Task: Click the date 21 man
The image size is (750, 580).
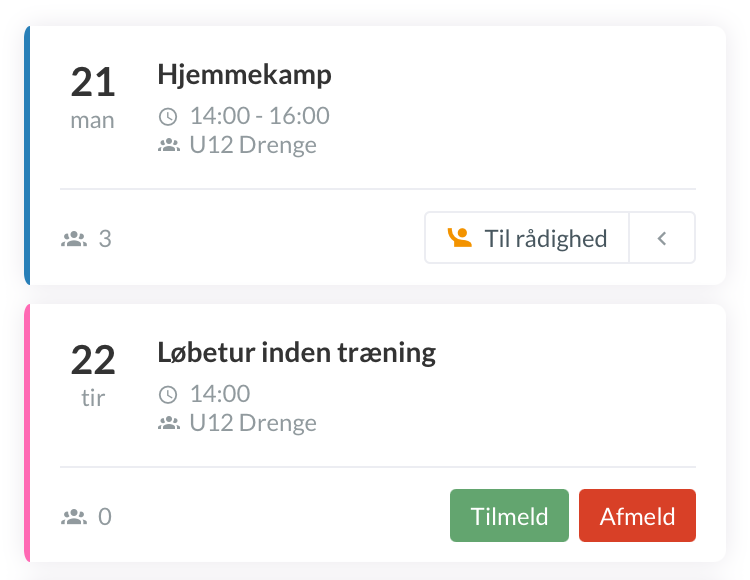Action: 93,97
